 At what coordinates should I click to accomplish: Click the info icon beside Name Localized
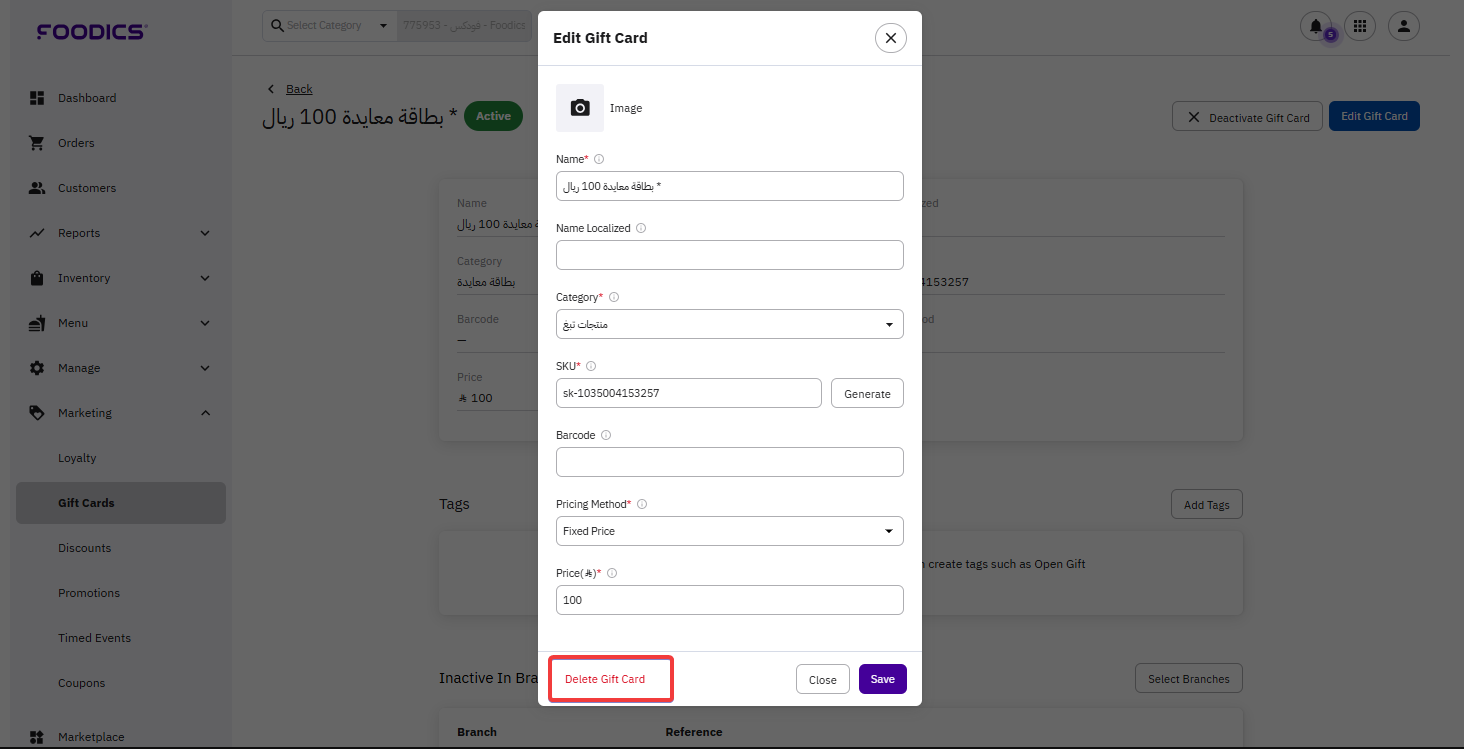tap(641, 228)
